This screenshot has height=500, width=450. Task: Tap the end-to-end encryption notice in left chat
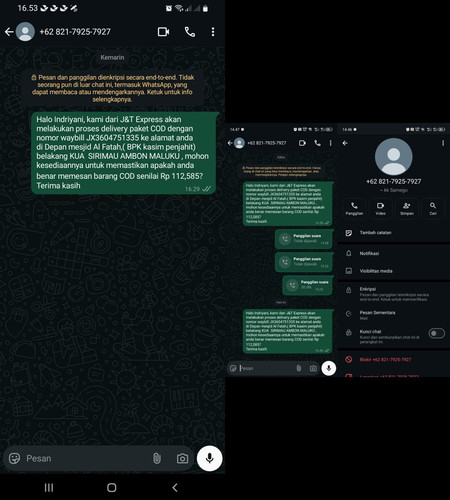pyautogui.click(x=112, y=88)
